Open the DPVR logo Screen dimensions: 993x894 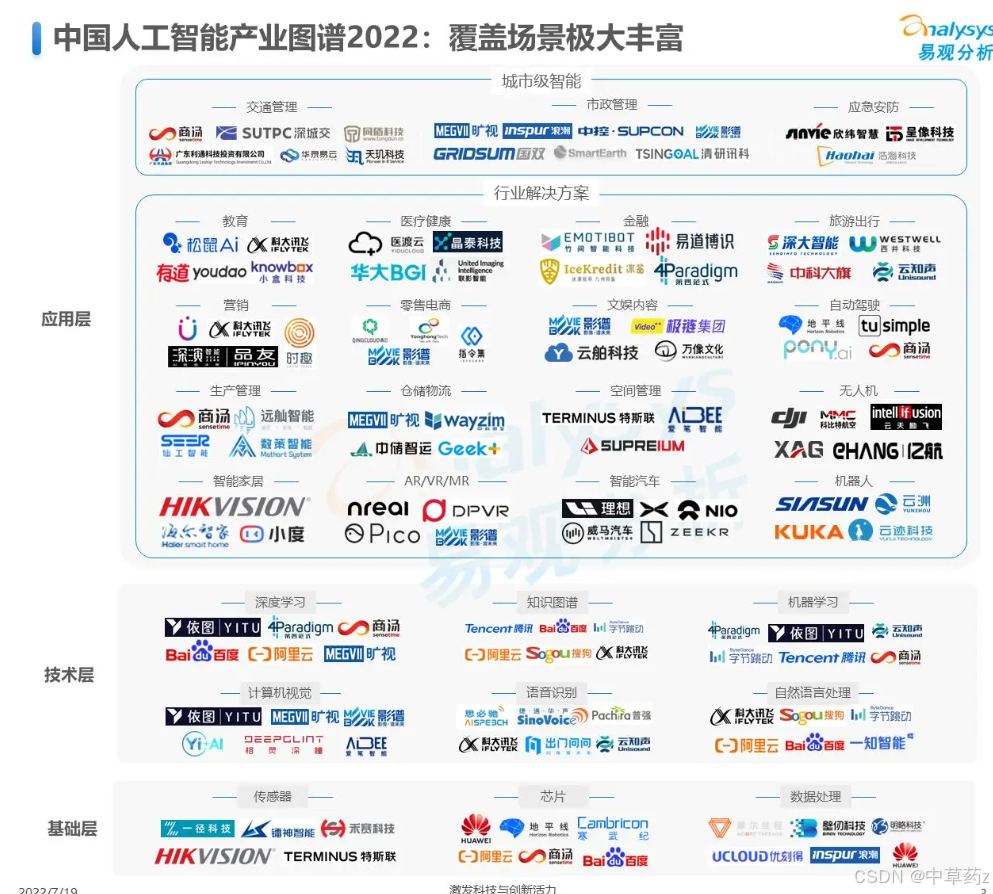465,510
